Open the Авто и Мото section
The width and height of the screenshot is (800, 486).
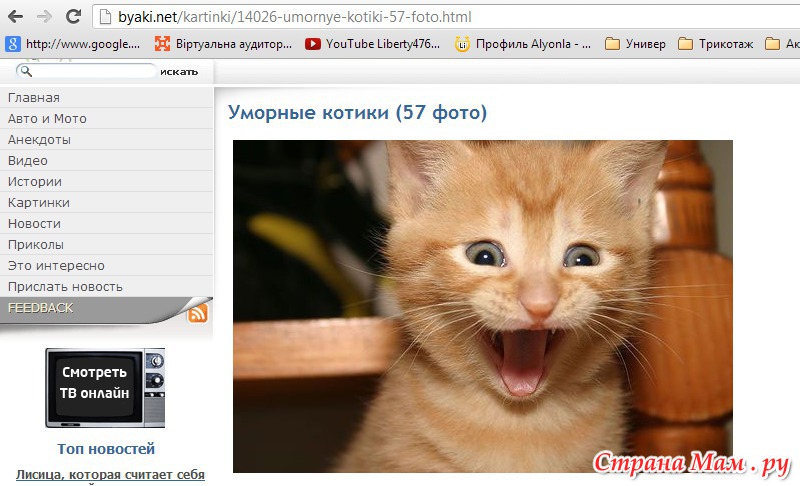106,118
